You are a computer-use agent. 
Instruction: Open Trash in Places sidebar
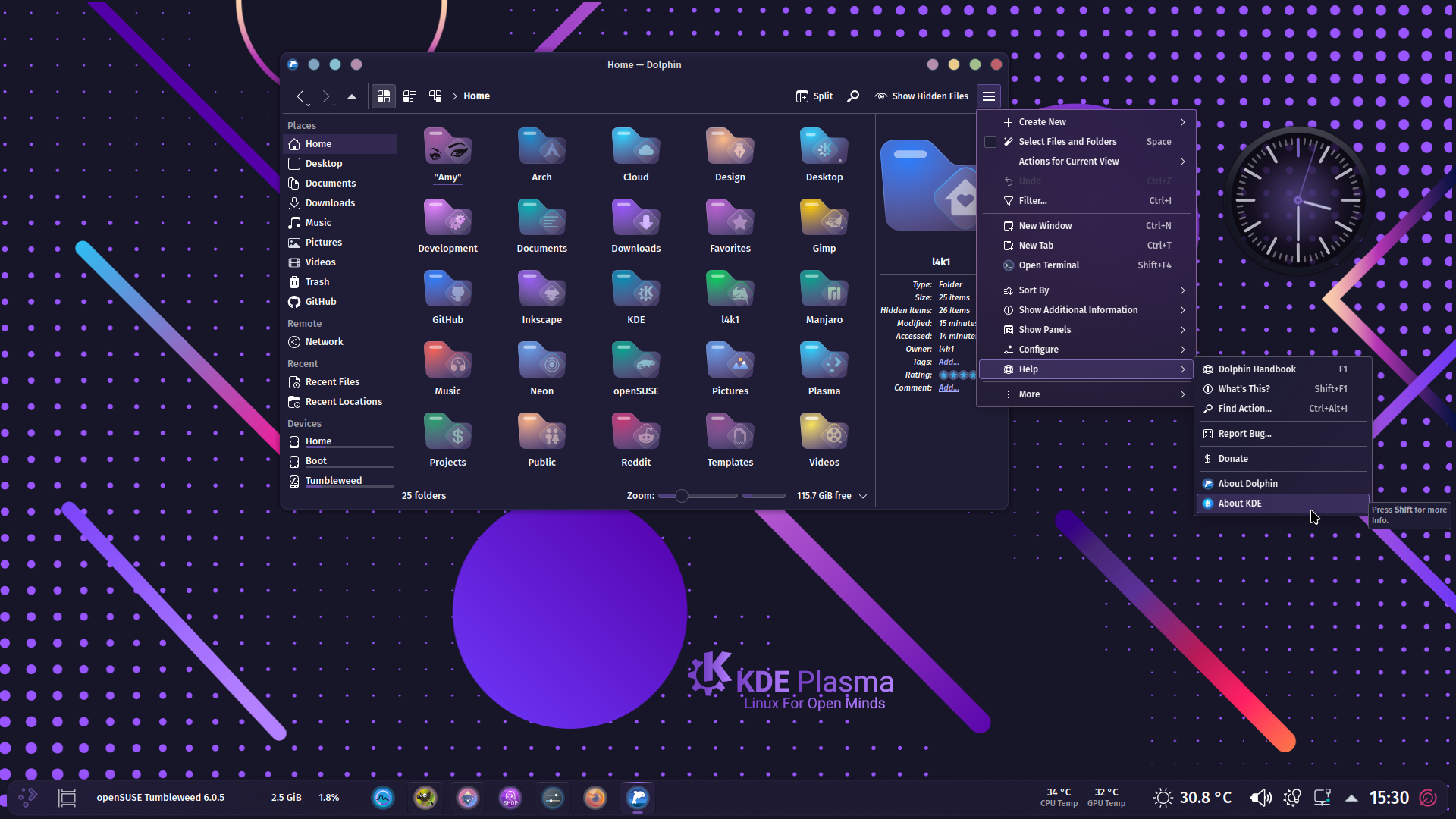[340, 282]
